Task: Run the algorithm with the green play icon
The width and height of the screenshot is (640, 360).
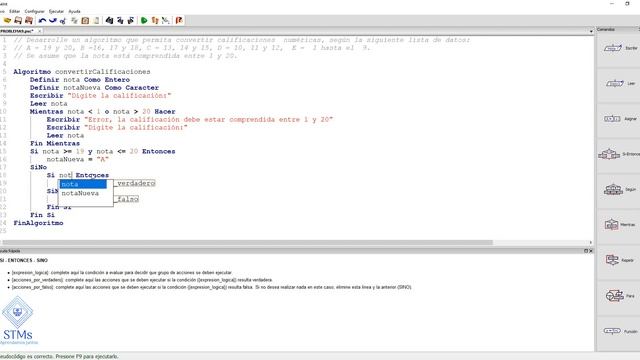Action: point(144,20)
